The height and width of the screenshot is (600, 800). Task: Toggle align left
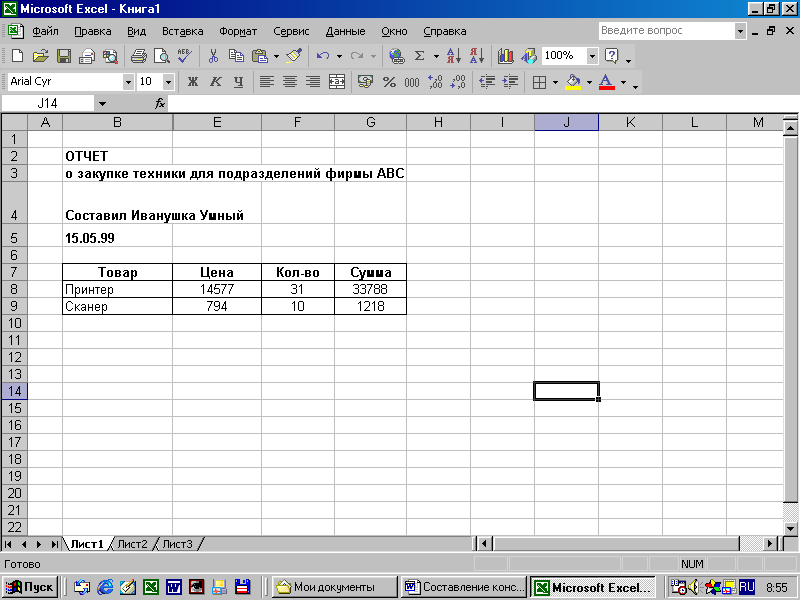(267, 82)
